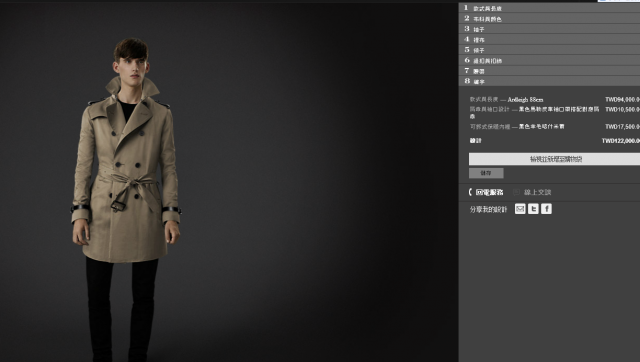Click the wide light add-to-bag button

click(x=554, y=159)
